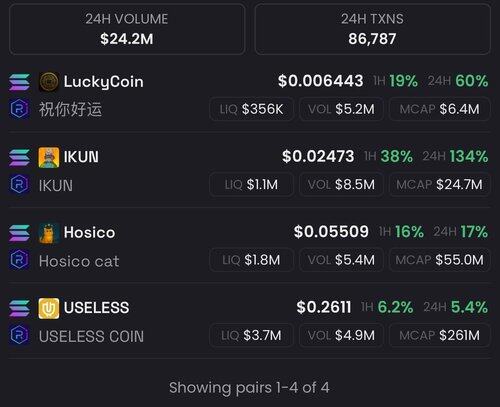This screenshot has height=407, width=500.
Task: Click the Raydium icon beside Hosico cat
Action: point(19,260)
